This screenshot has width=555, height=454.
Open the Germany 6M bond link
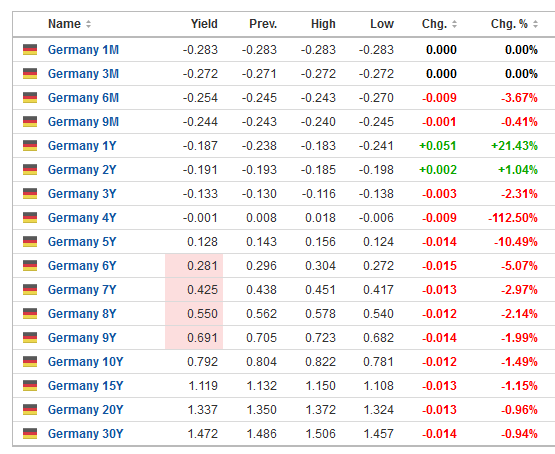pos(83,98)
